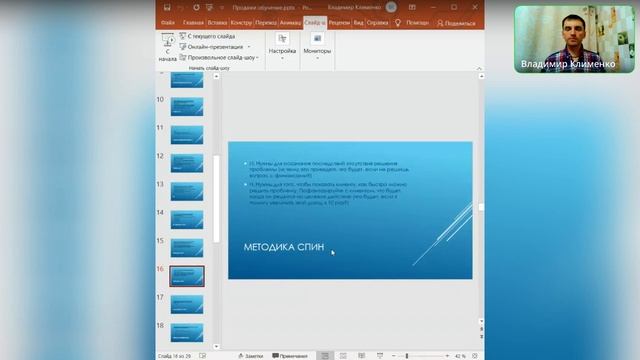This screenshot has width=640, height=360.
Task: Select slide 18 thumbnail
Action: (187, 333)
